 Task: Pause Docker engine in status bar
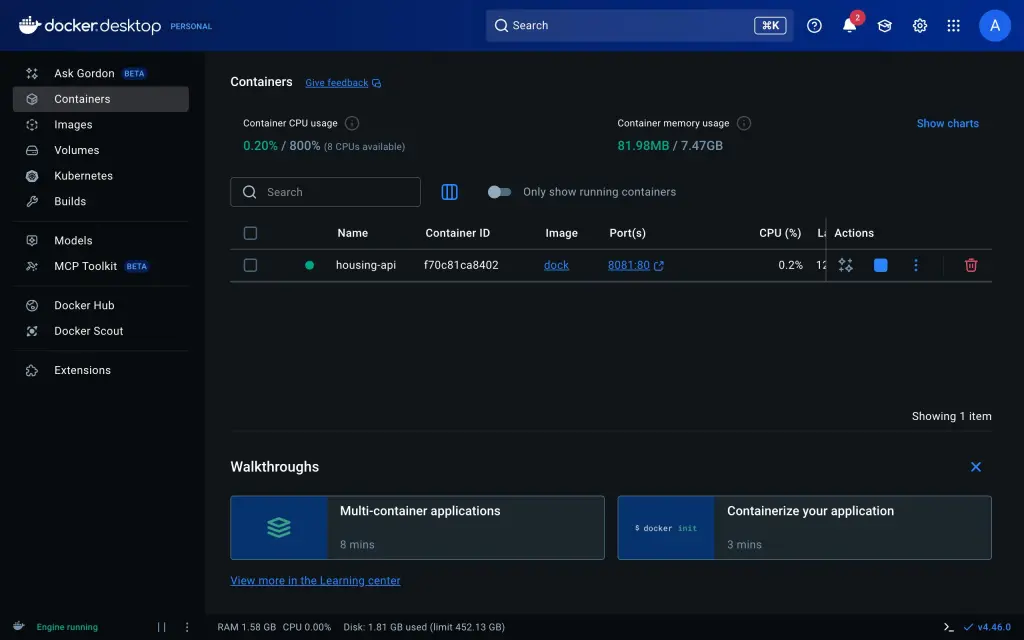point(161,627)
